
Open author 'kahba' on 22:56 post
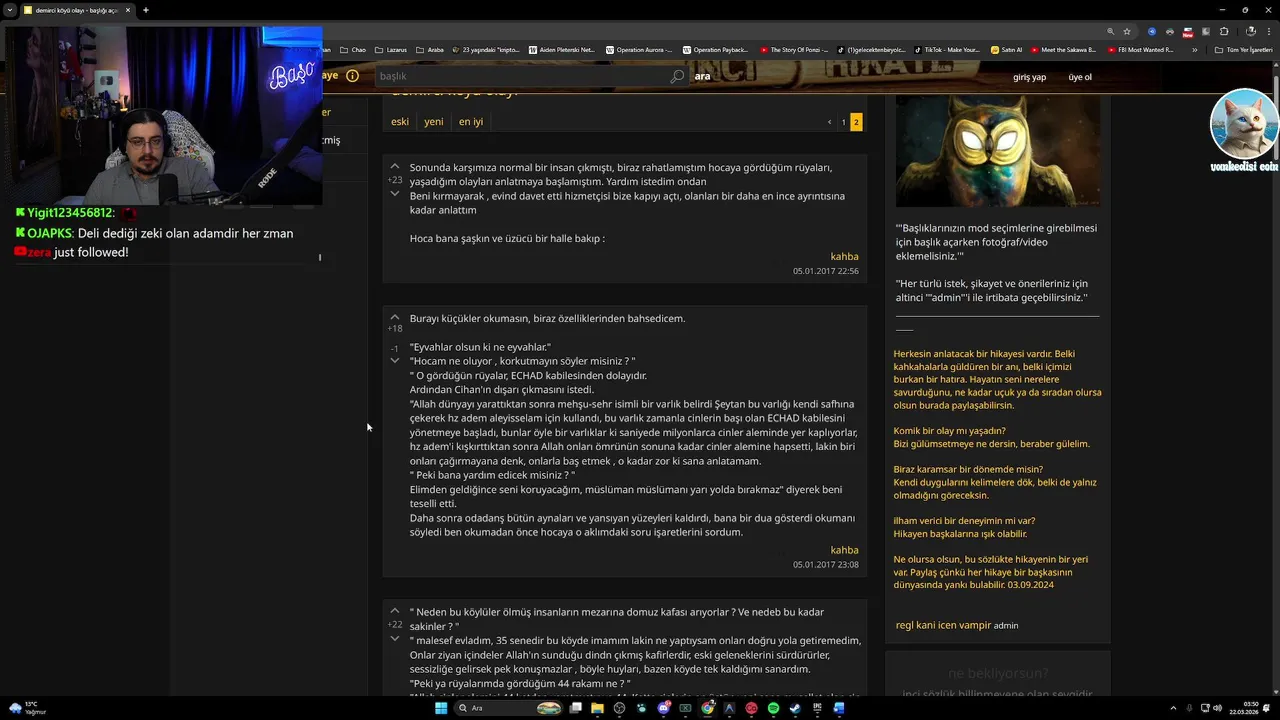(844, 256)
